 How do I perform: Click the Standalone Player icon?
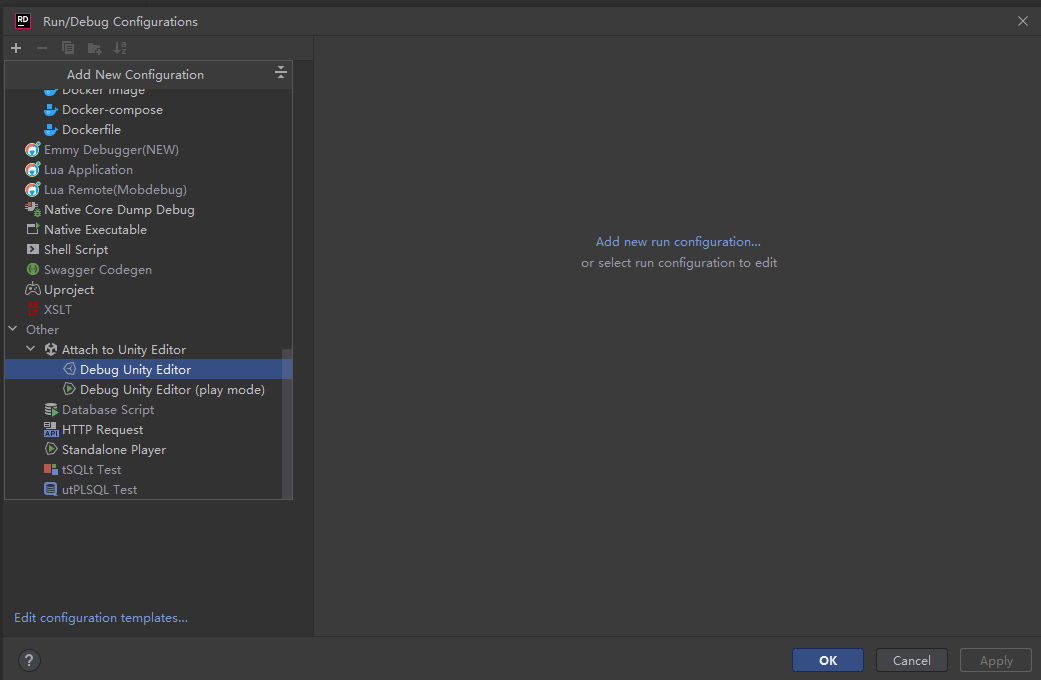click(50, 449)
